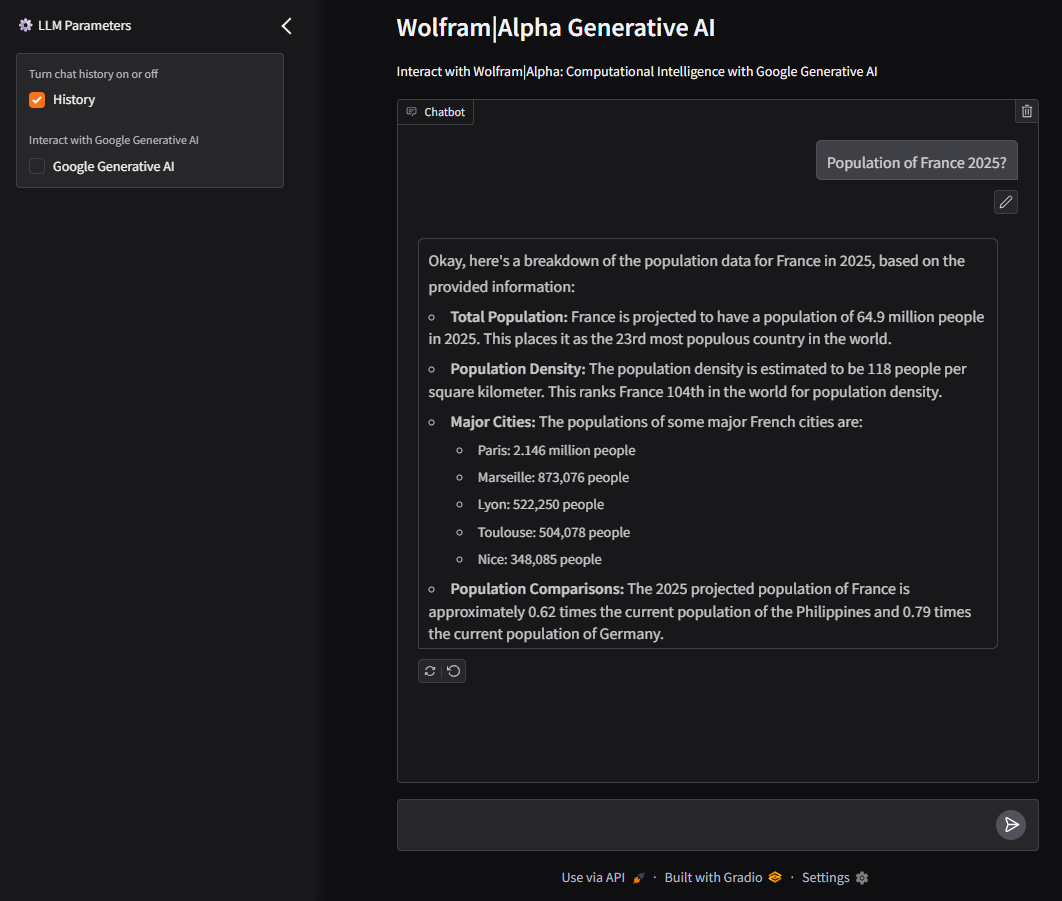
Task: Click the orange Gradio logo icon
Action: (774, 878)
